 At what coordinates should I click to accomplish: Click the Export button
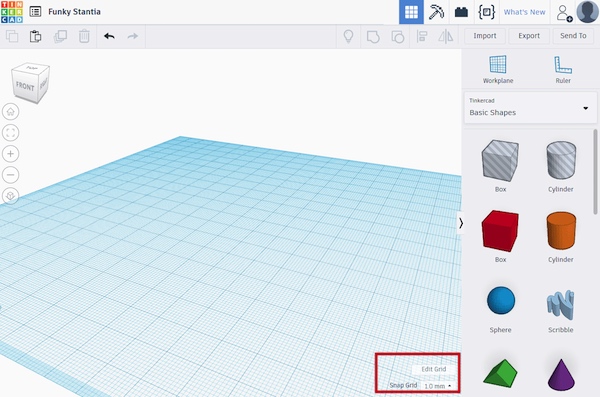[x=529, y=36]
